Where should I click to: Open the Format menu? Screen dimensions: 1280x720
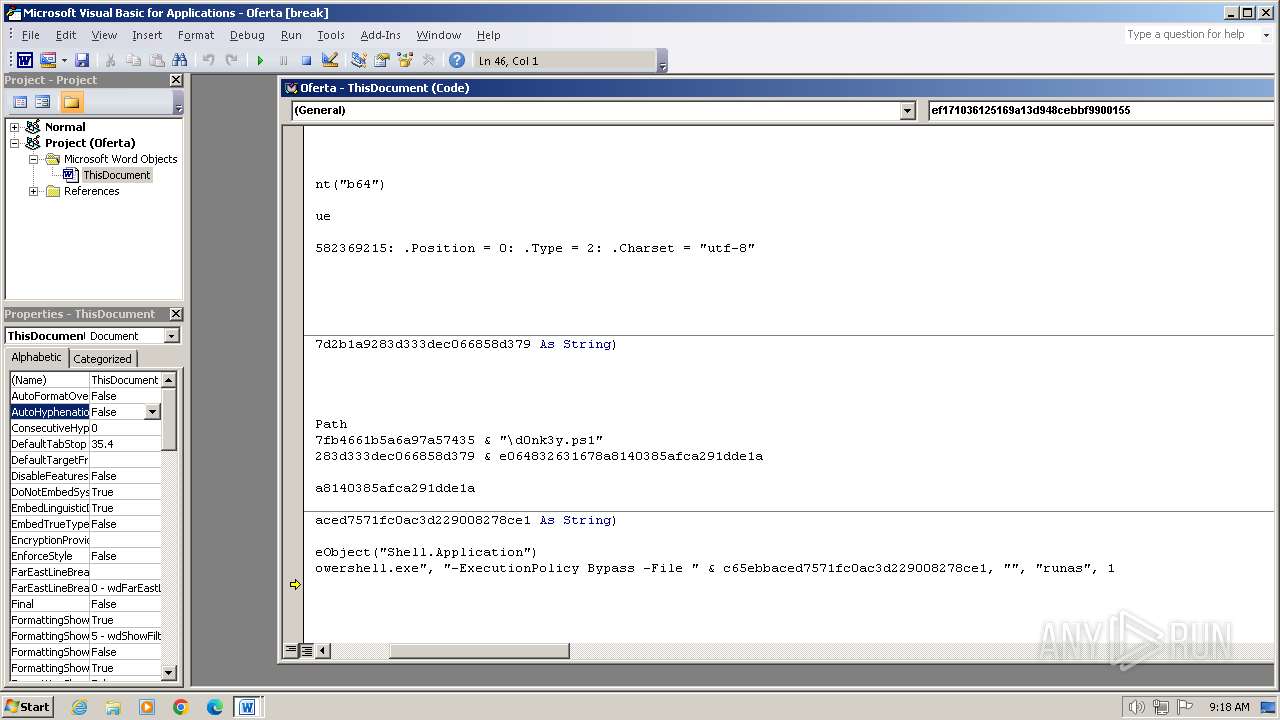coord(196,35)
